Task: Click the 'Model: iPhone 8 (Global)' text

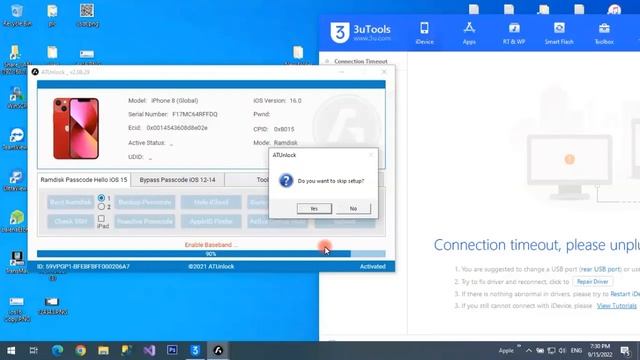Action: coord(163,100)
